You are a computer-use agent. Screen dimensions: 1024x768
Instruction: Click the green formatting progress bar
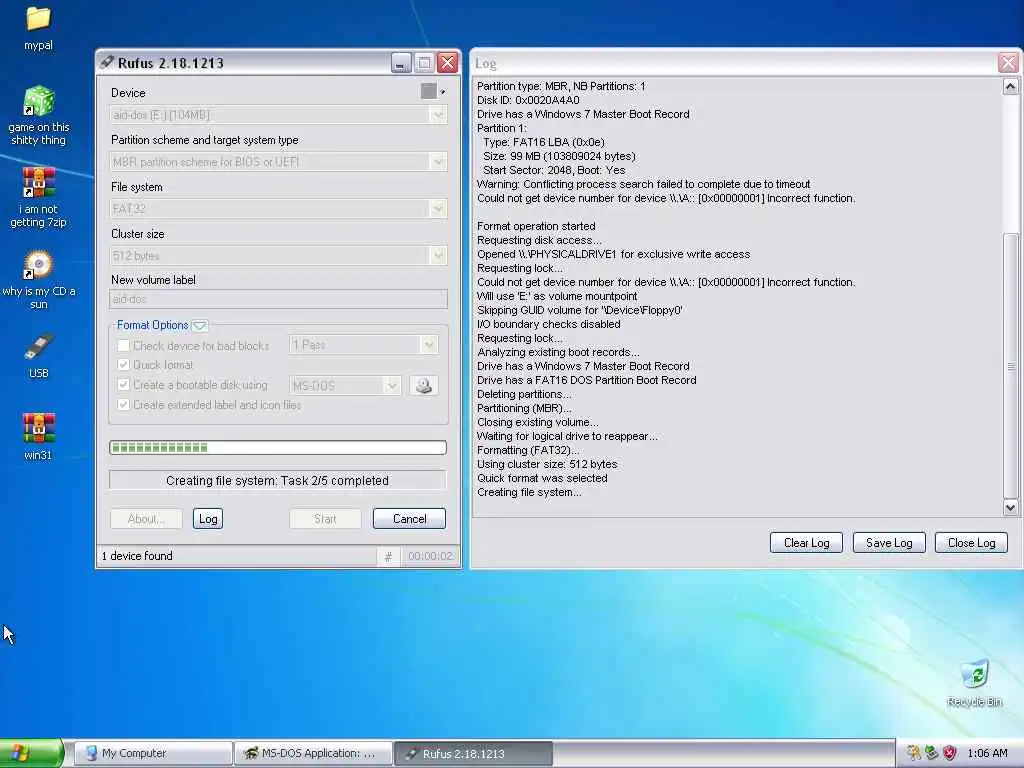[x=278, y=447]
